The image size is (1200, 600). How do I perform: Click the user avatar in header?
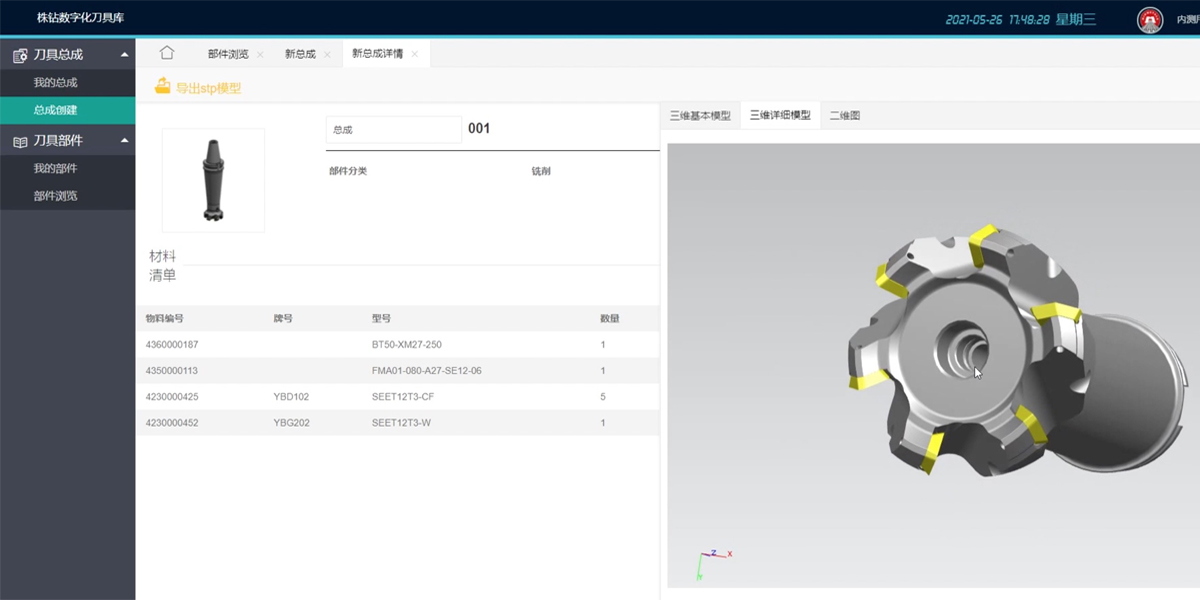1150,19
